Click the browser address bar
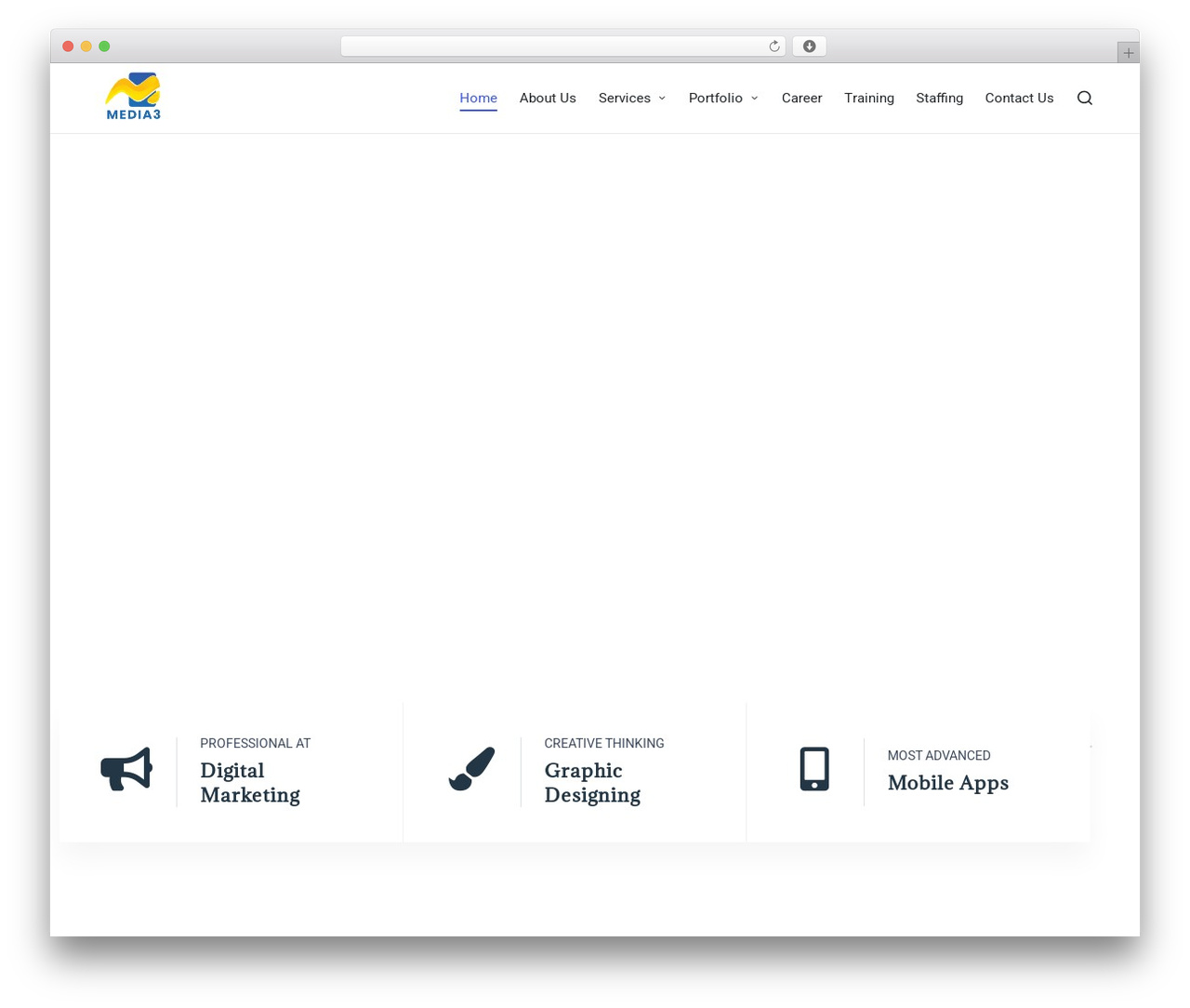 click(x=562, y=46)
